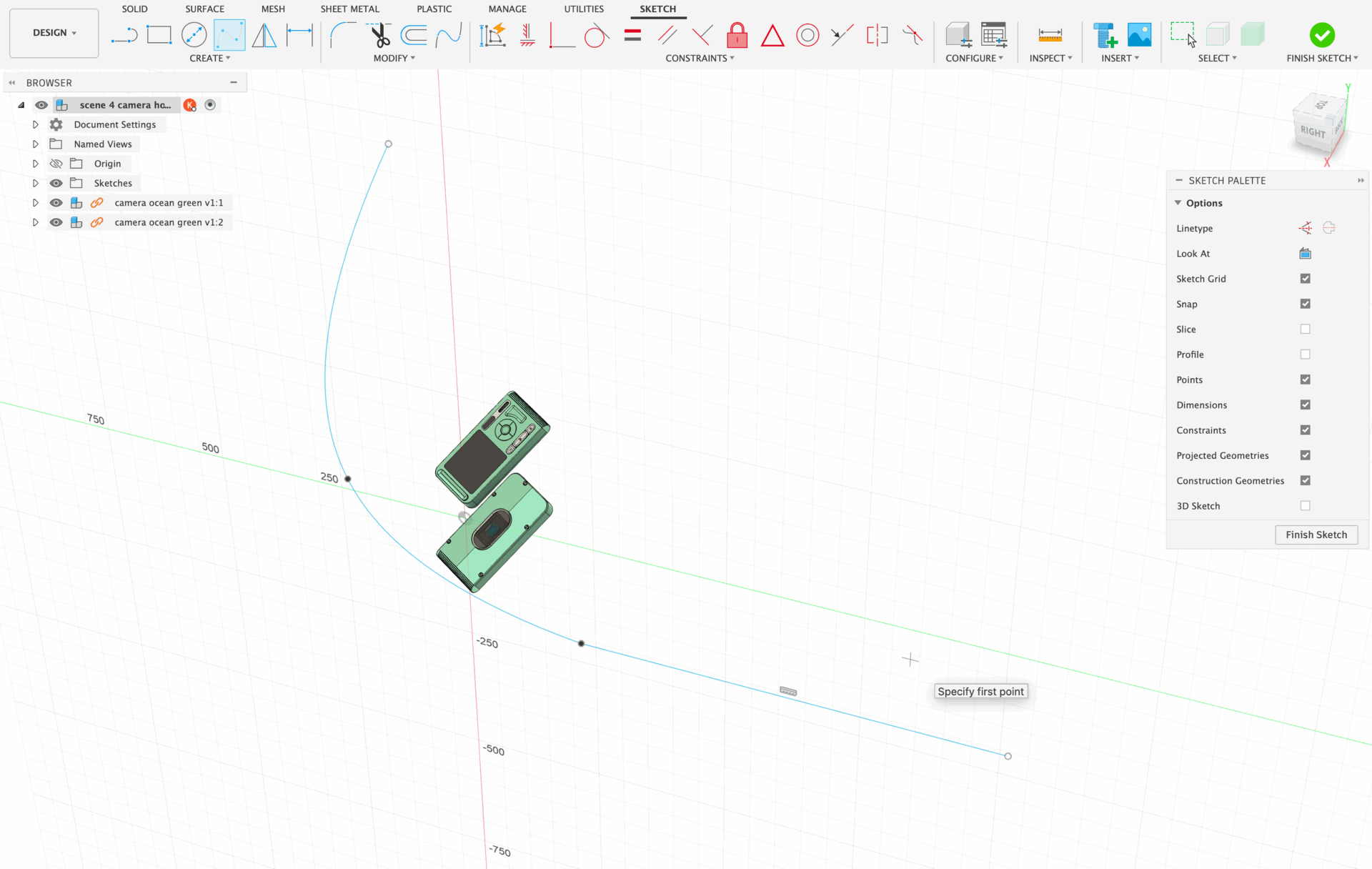The width and height of the screenshot is (1372, 869).
Task: Enable the Slice checkbox
Action: pos(1305,329)
